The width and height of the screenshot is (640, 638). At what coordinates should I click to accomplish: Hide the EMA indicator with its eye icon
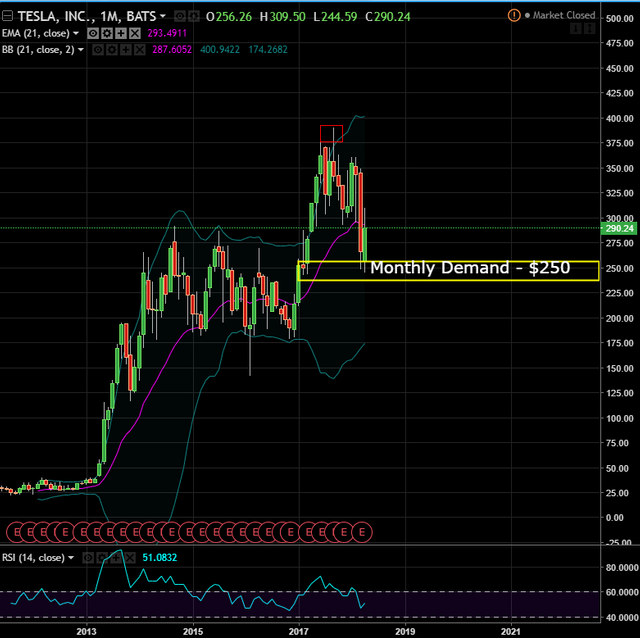tap(93, 33)
